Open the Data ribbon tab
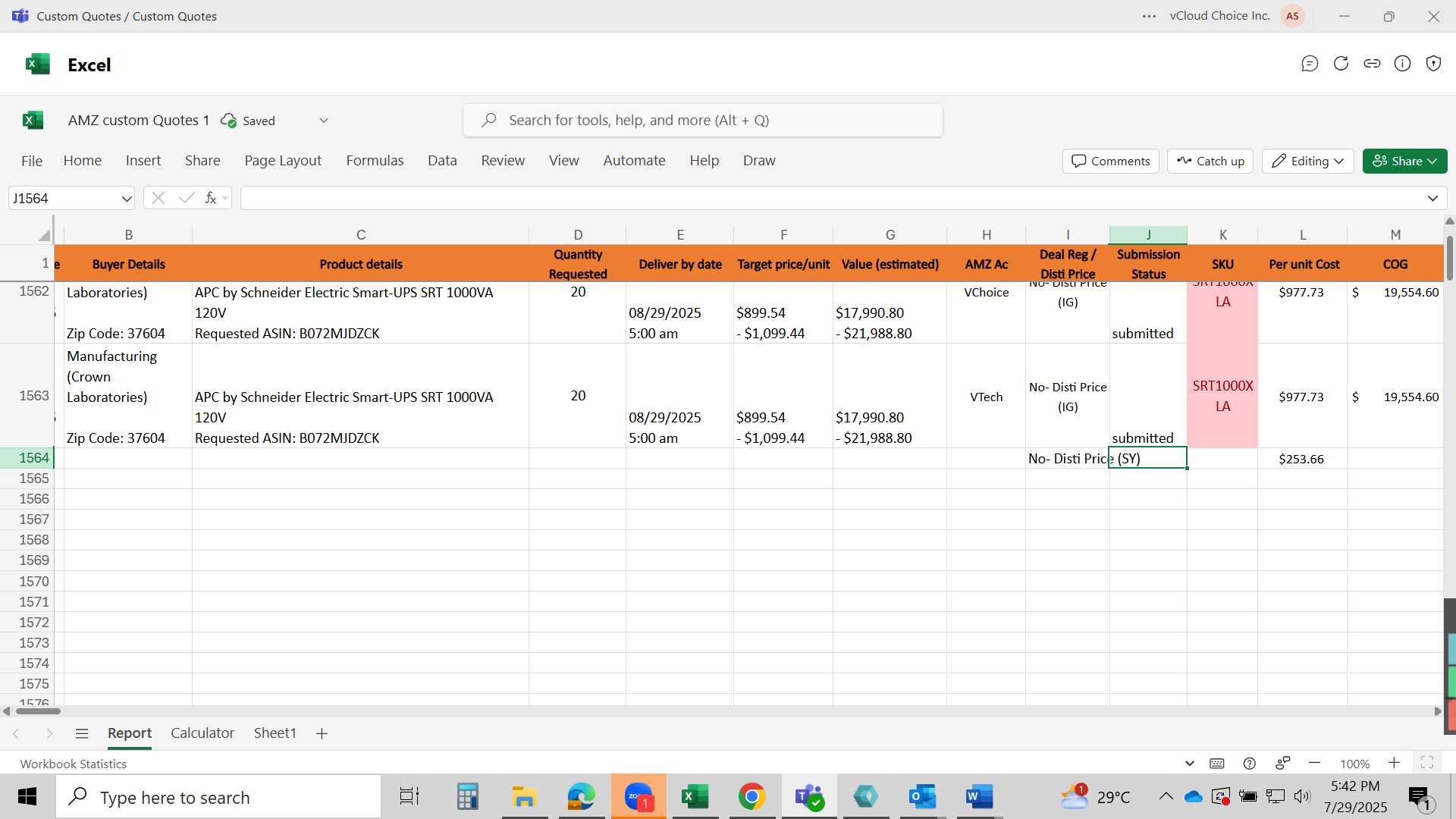Viewport: 1456px width, 819px height. pos(442,161)
